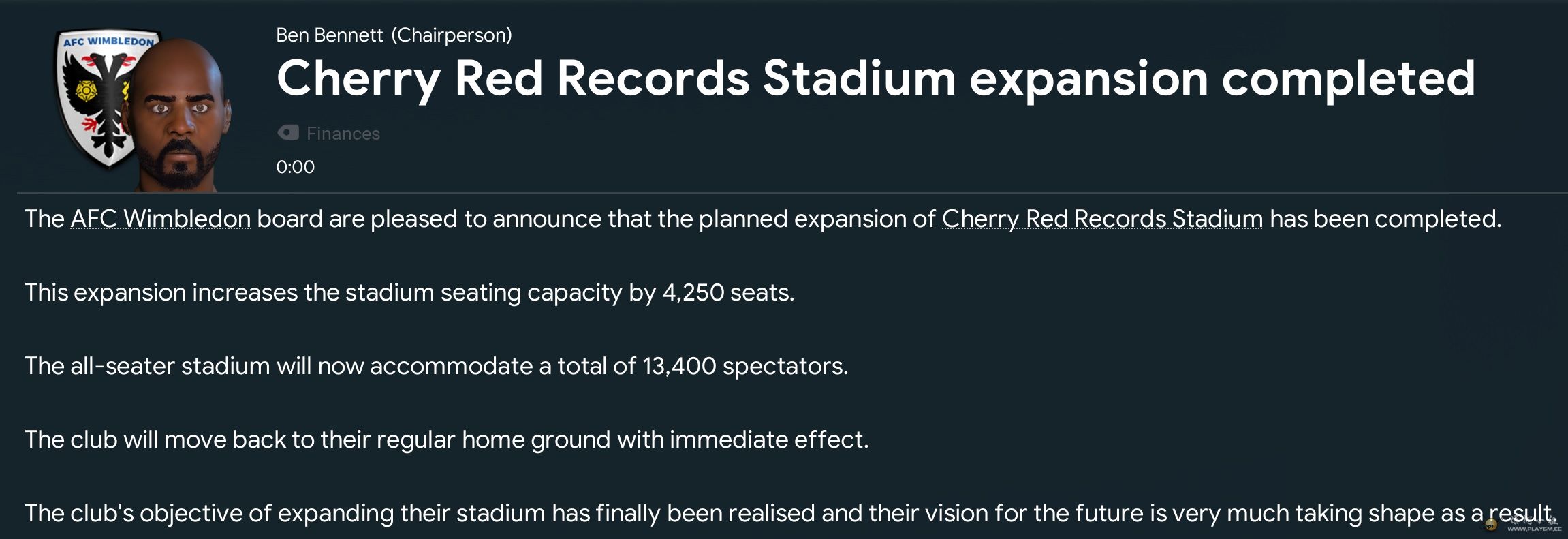Click the stadium expansion completed headline
The width and height of the screenshot is (1568, 539).
point(875,78)
